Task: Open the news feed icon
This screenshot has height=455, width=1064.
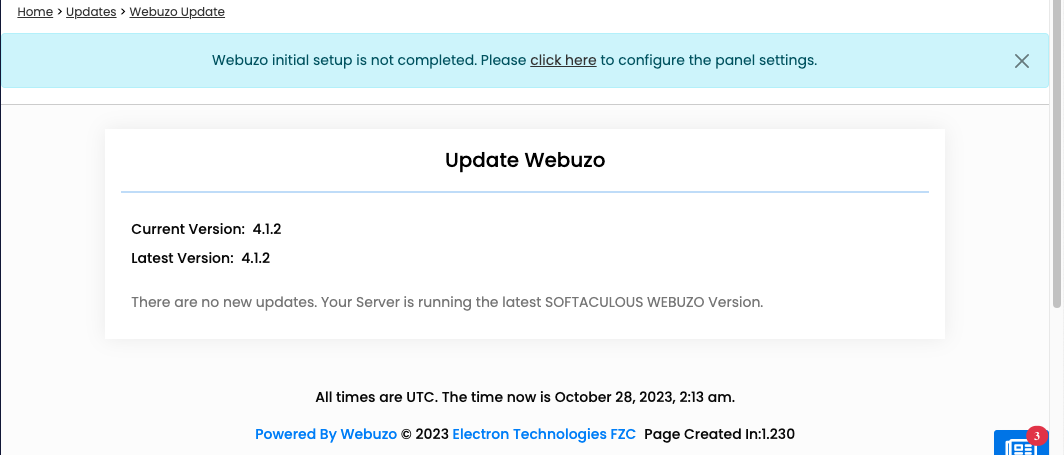Action: [x=1016, y=446]
